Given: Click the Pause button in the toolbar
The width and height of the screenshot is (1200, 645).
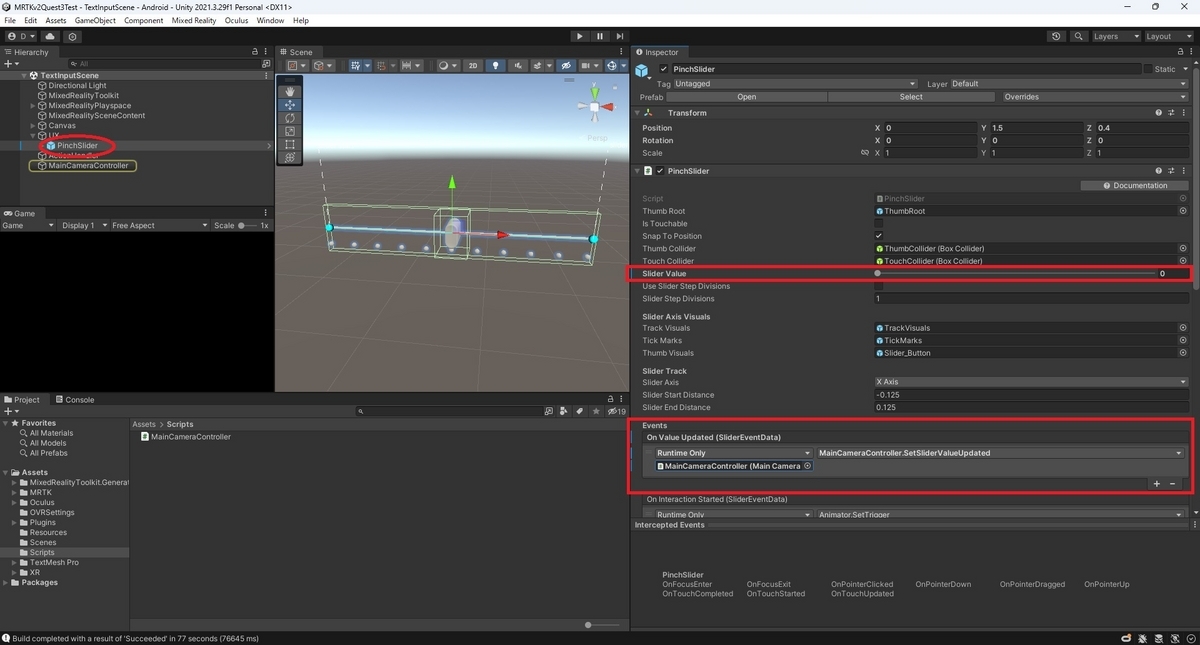Looking at the screenshot, I should tap(600, 36).
